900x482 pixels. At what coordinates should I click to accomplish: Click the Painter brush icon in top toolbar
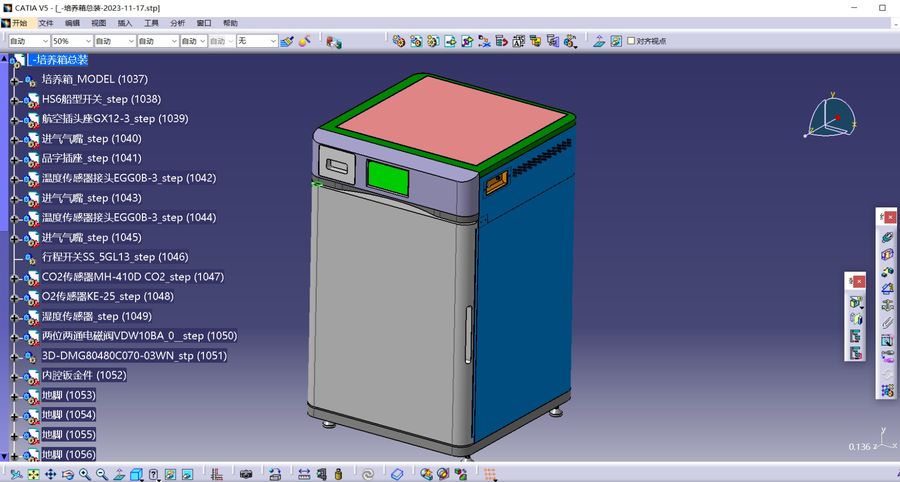coord(287,41)
